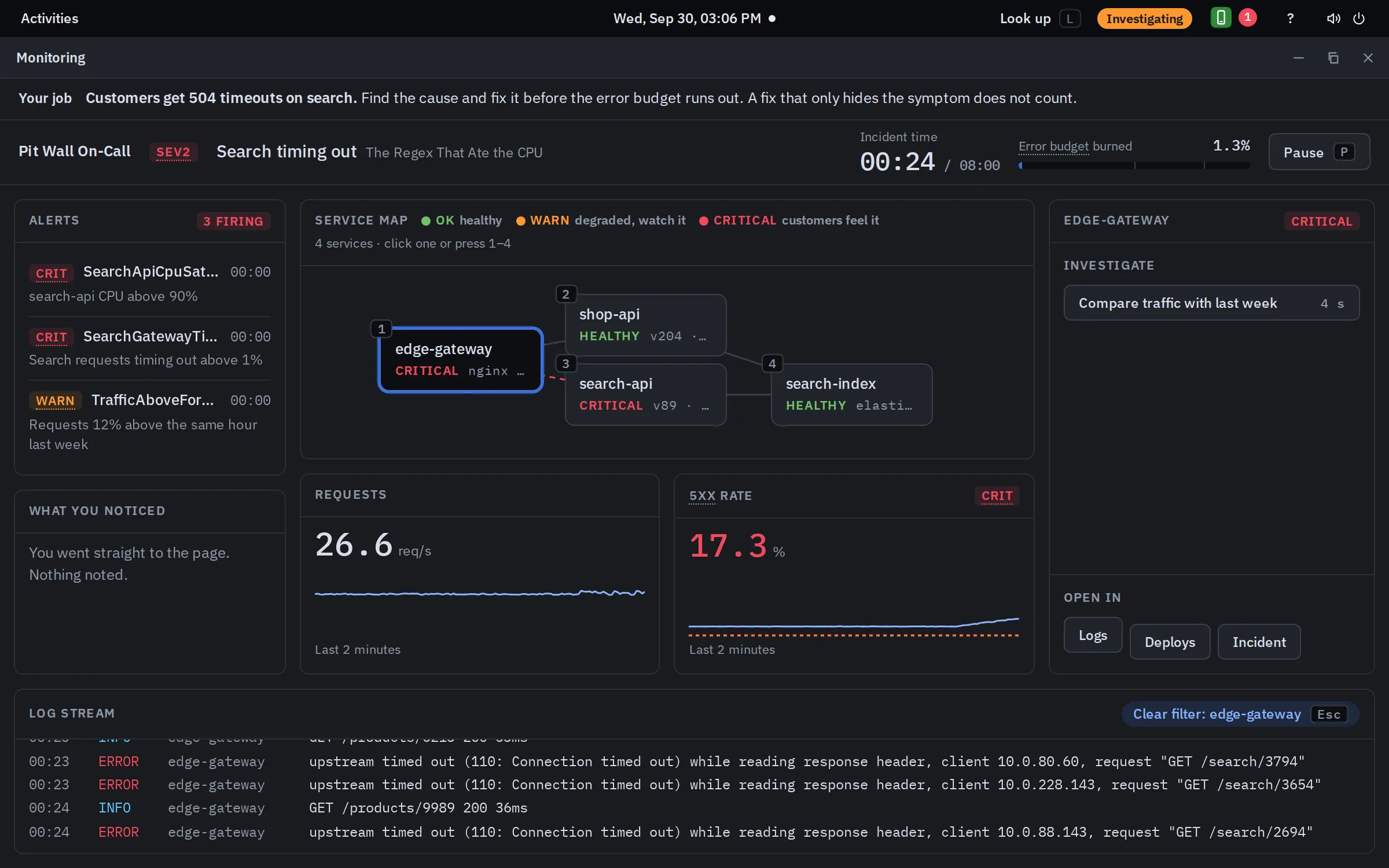Open the pager phone icon in top bar

[1221, 18]
